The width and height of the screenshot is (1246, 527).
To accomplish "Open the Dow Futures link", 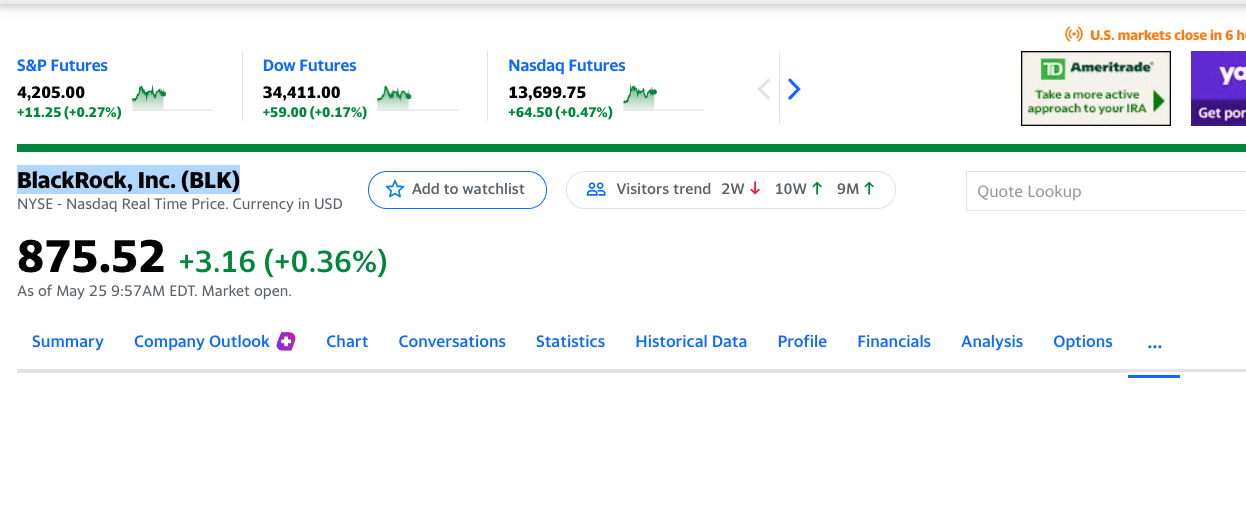I will [309, 65].
